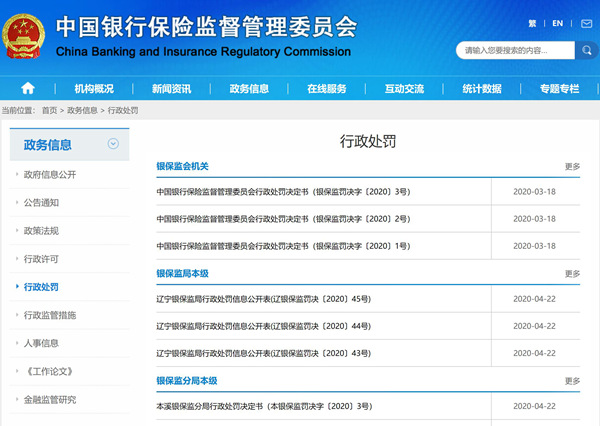Select 人事信息 in sidebar

[41, 343]
